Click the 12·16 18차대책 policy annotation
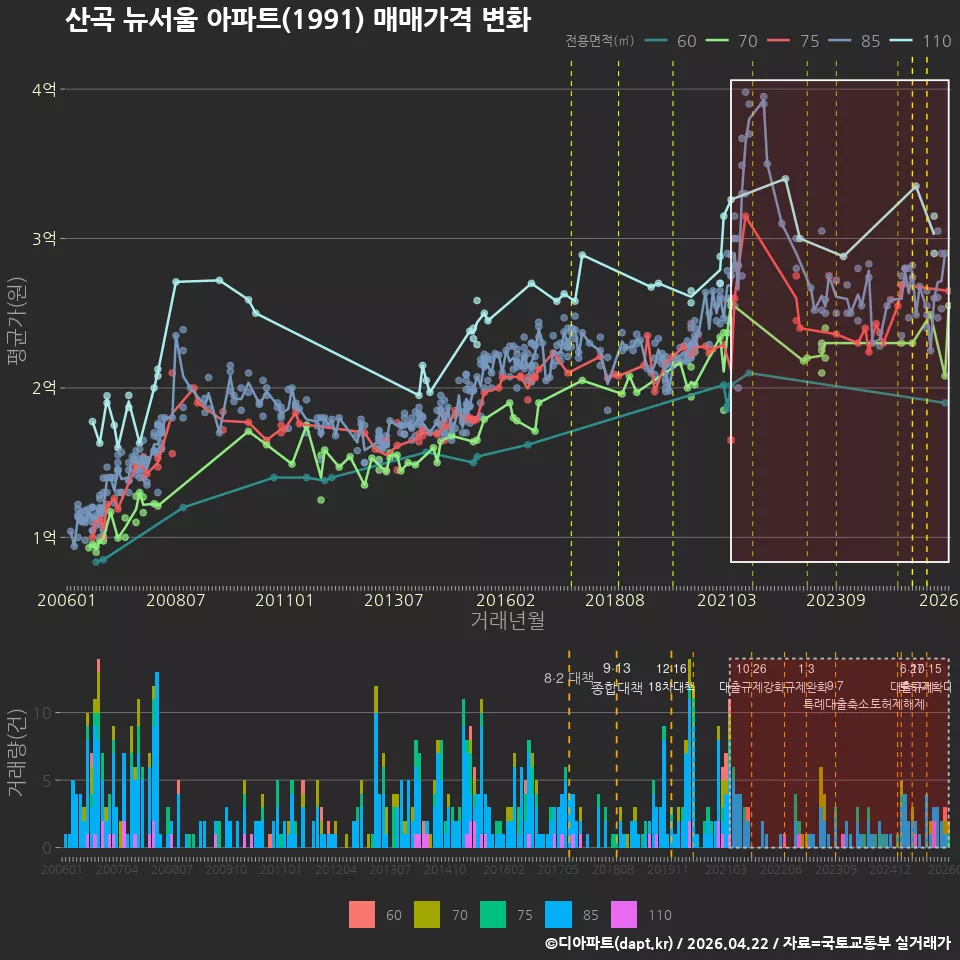 pyautogui.click(x=672, y=678)
